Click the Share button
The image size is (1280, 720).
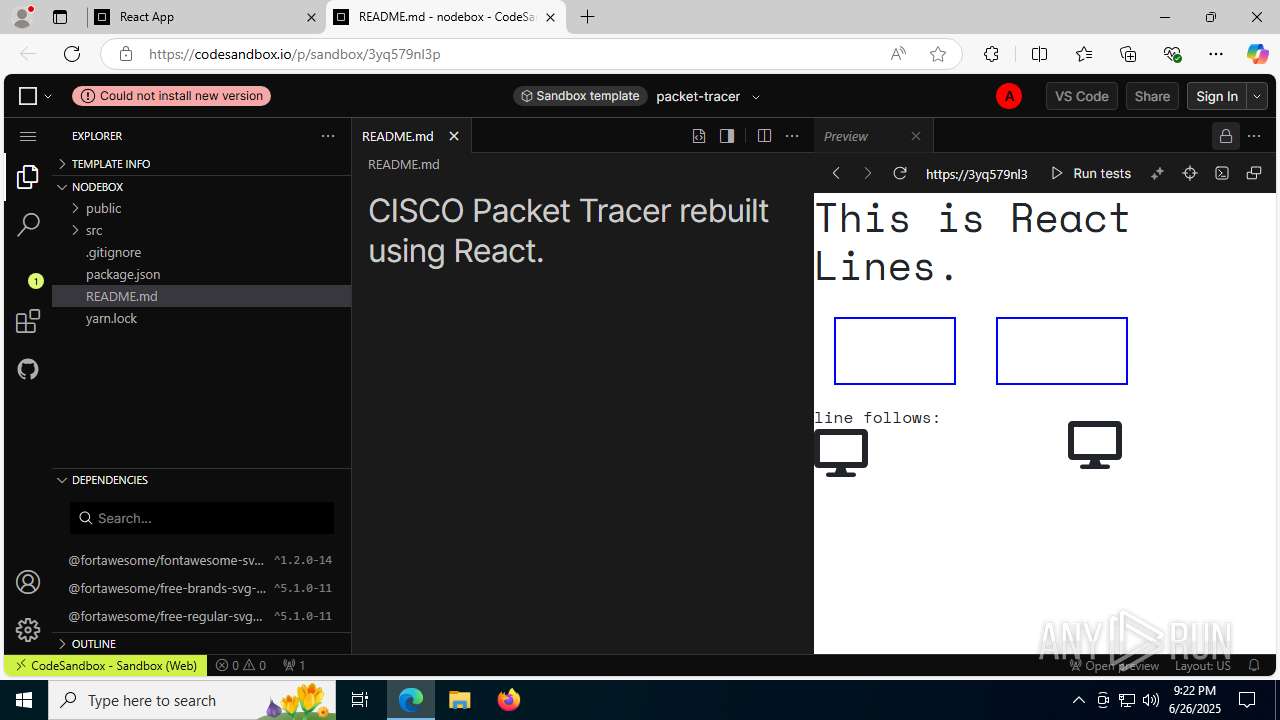coord(1152,96)
